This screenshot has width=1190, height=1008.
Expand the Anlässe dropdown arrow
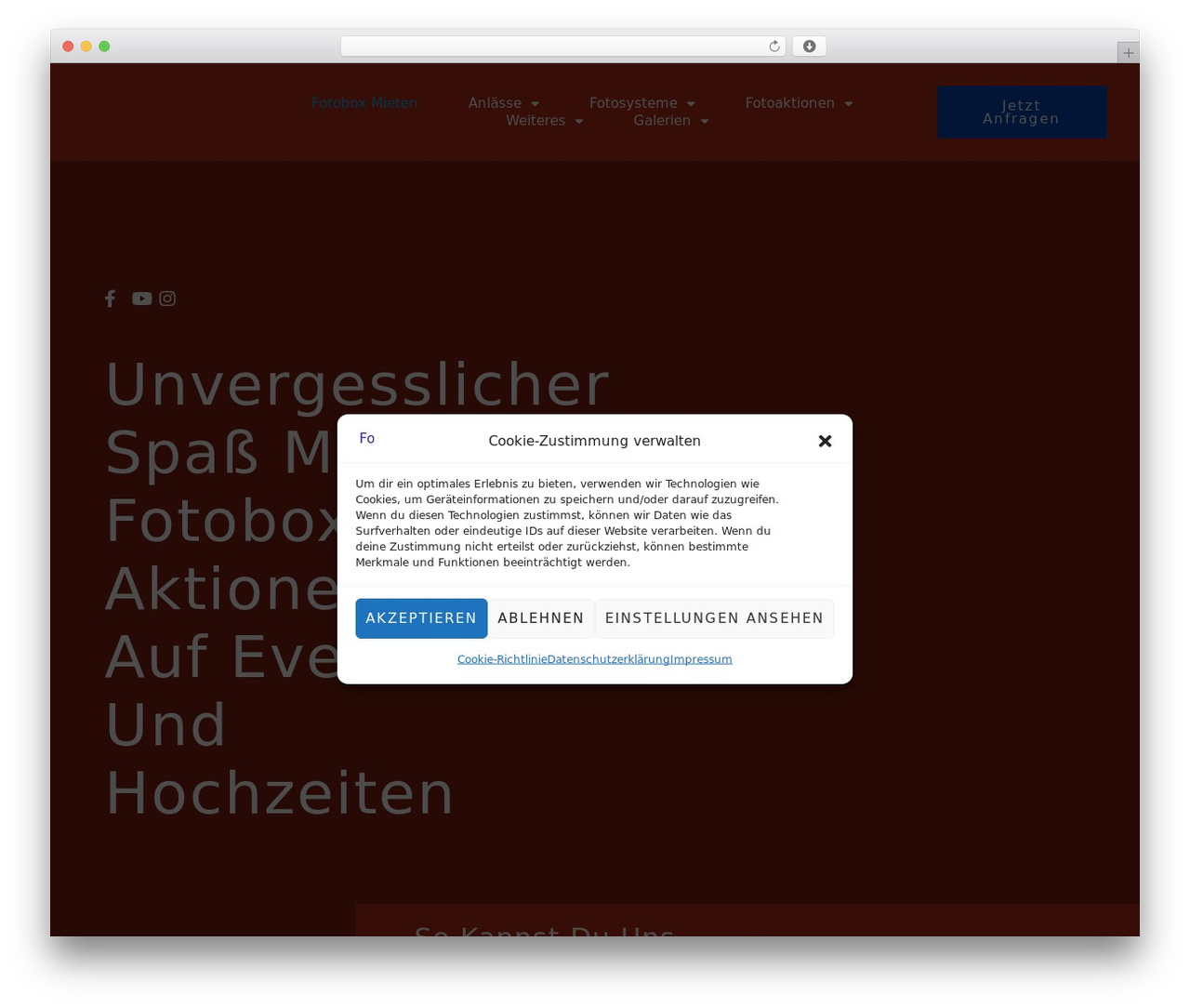pos(535,104)
